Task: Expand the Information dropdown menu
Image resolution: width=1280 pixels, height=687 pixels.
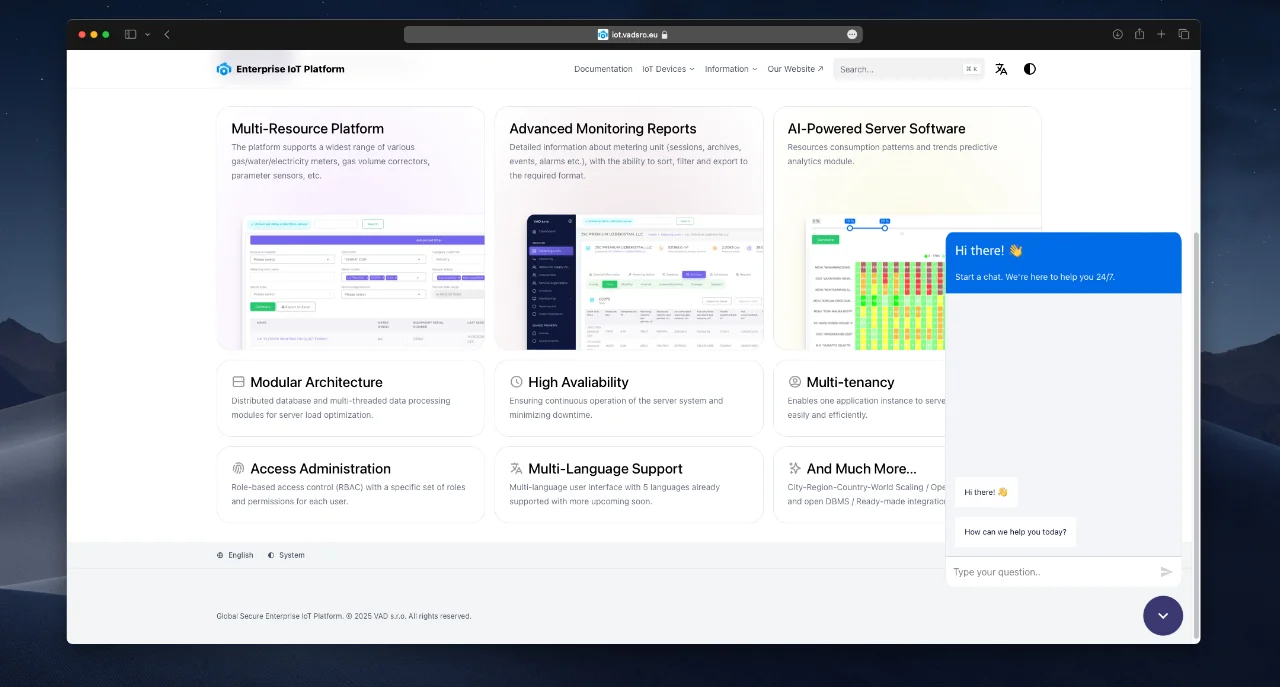Action: click(730, 69)
